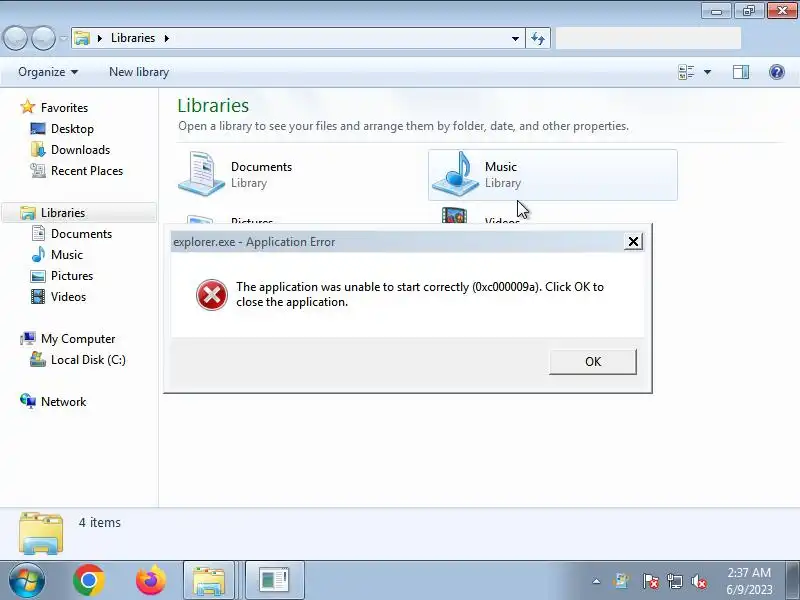Click New library in the toolbar
800x600 pixels.
click(x=139, y=72)
